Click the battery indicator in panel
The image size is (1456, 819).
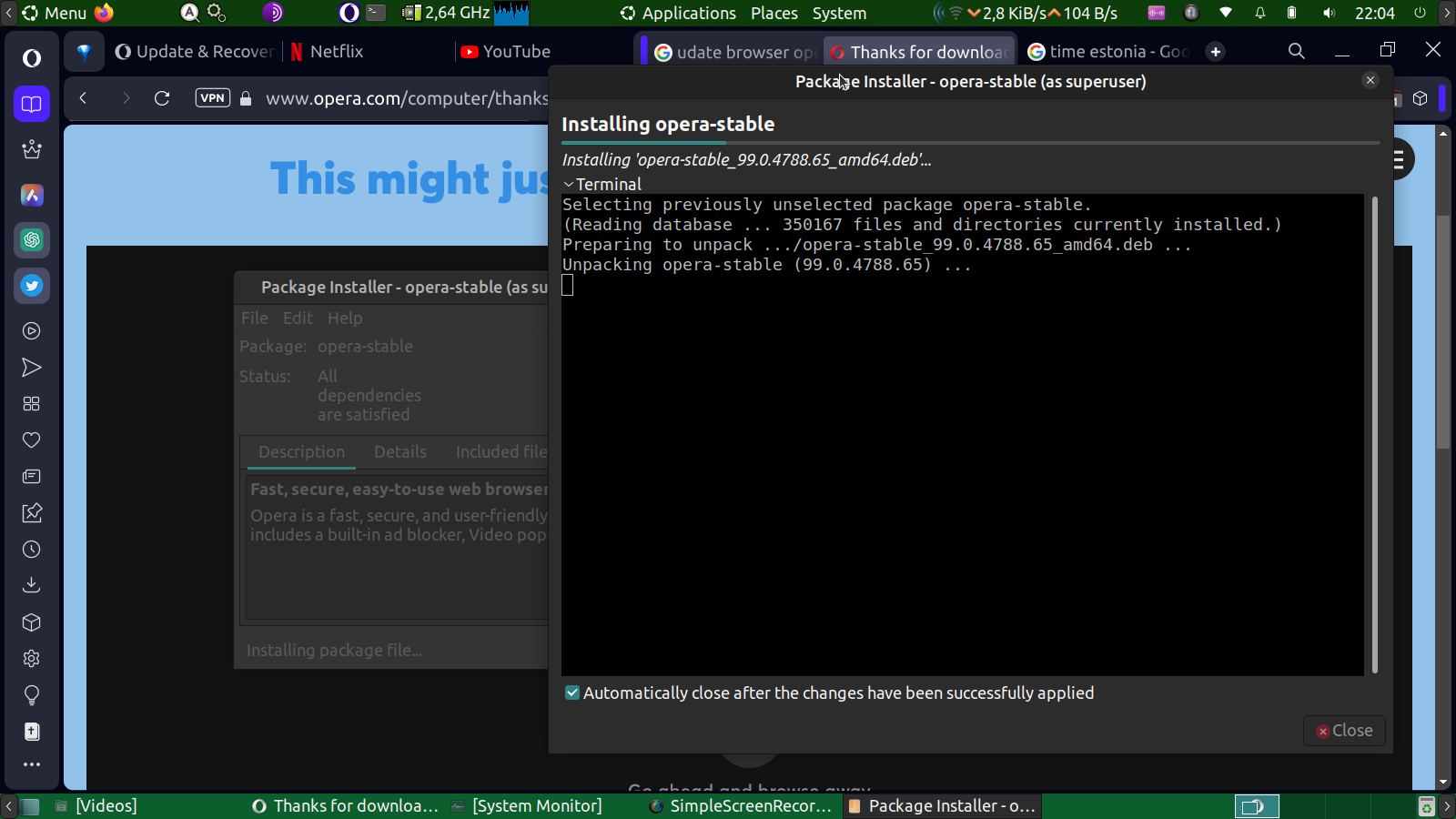point(1292,13)
